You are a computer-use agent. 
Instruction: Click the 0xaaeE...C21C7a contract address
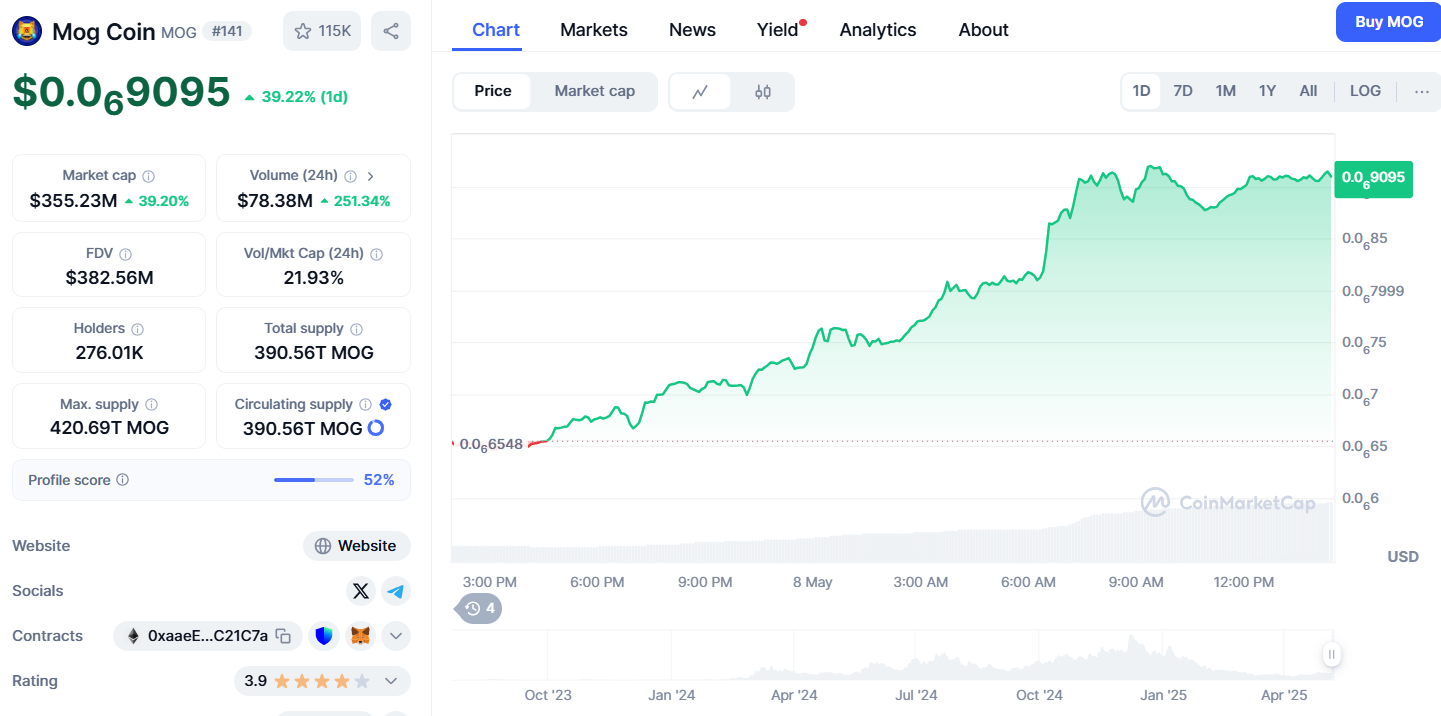click(x=207, y=636)
